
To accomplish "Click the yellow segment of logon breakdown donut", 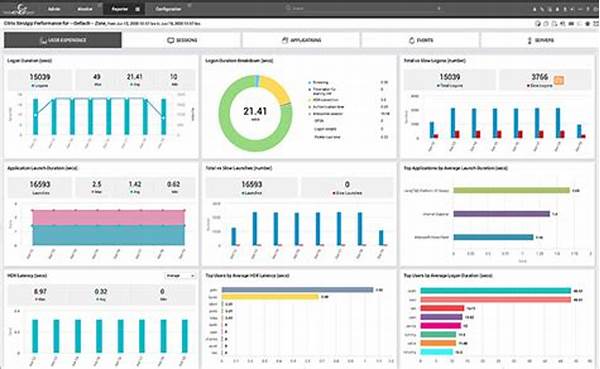I will pos(276,89).
